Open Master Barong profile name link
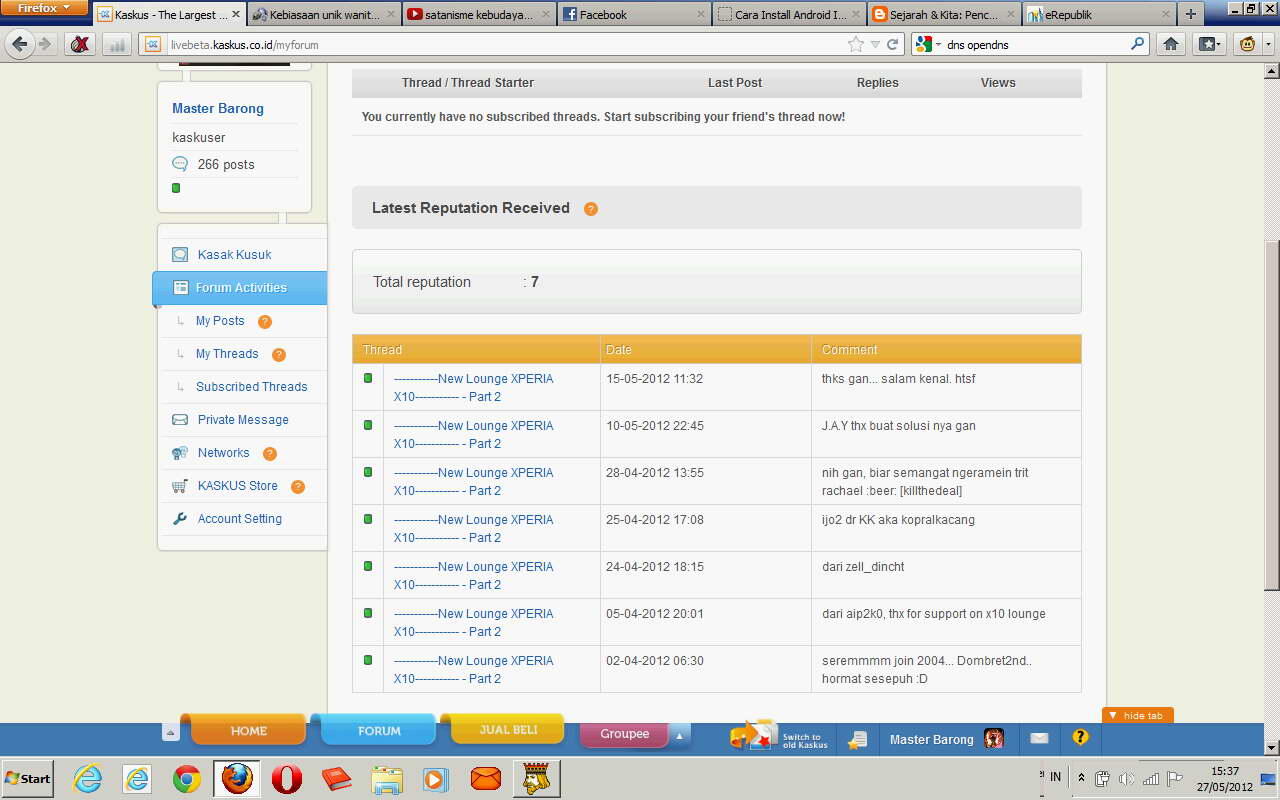This screenshot has width=1280, height=800. pos(218,109)
